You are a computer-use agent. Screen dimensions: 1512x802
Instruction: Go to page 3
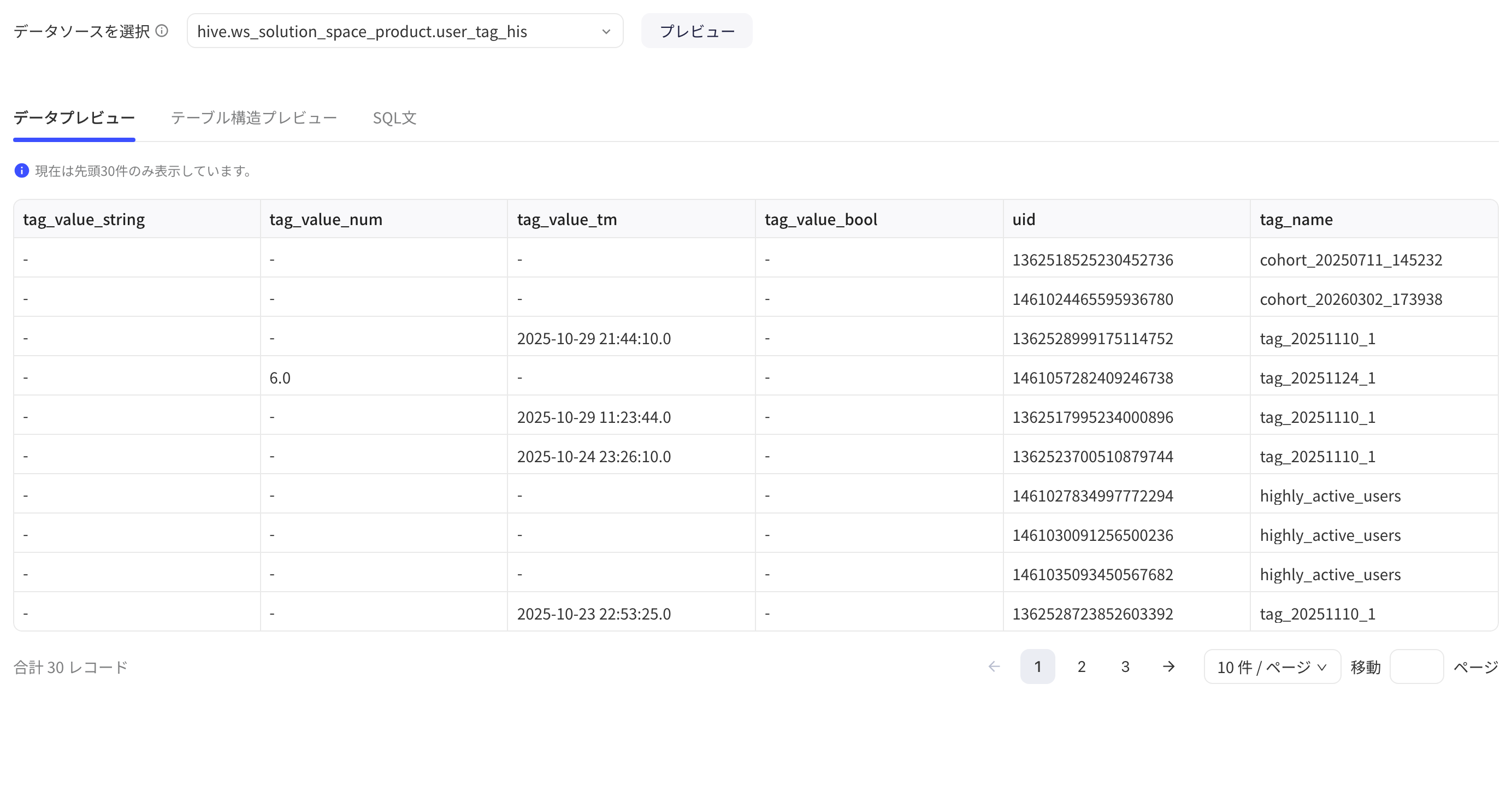(1125, 667)
